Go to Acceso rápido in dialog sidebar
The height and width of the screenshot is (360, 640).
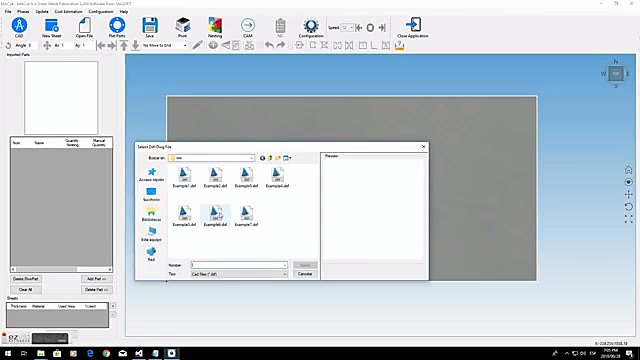coord(151,174)
